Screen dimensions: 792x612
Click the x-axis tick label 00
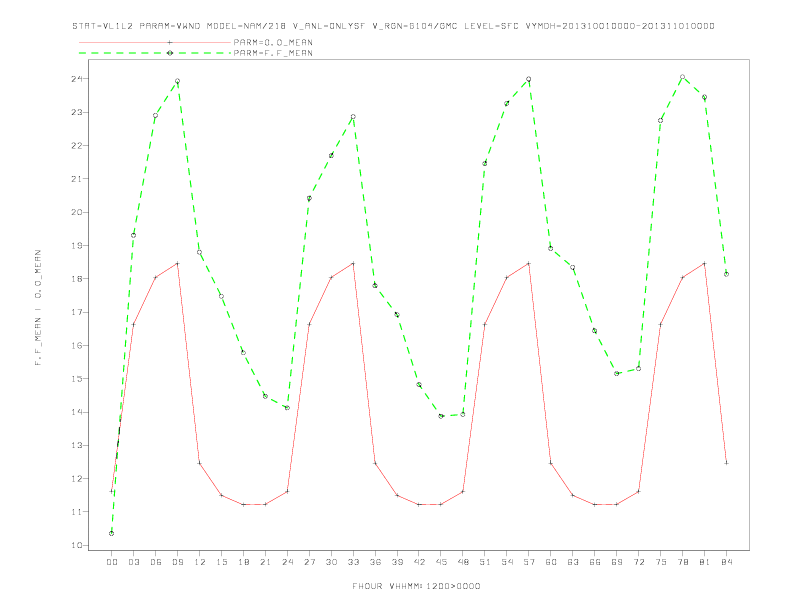point(112,562)
